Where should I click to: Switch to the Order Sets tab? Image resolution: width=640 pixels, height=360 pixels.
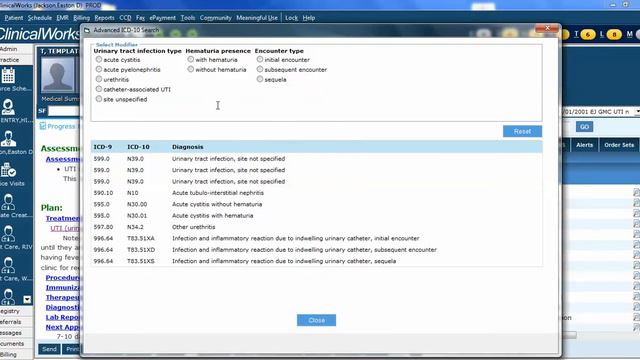[619, 145]
